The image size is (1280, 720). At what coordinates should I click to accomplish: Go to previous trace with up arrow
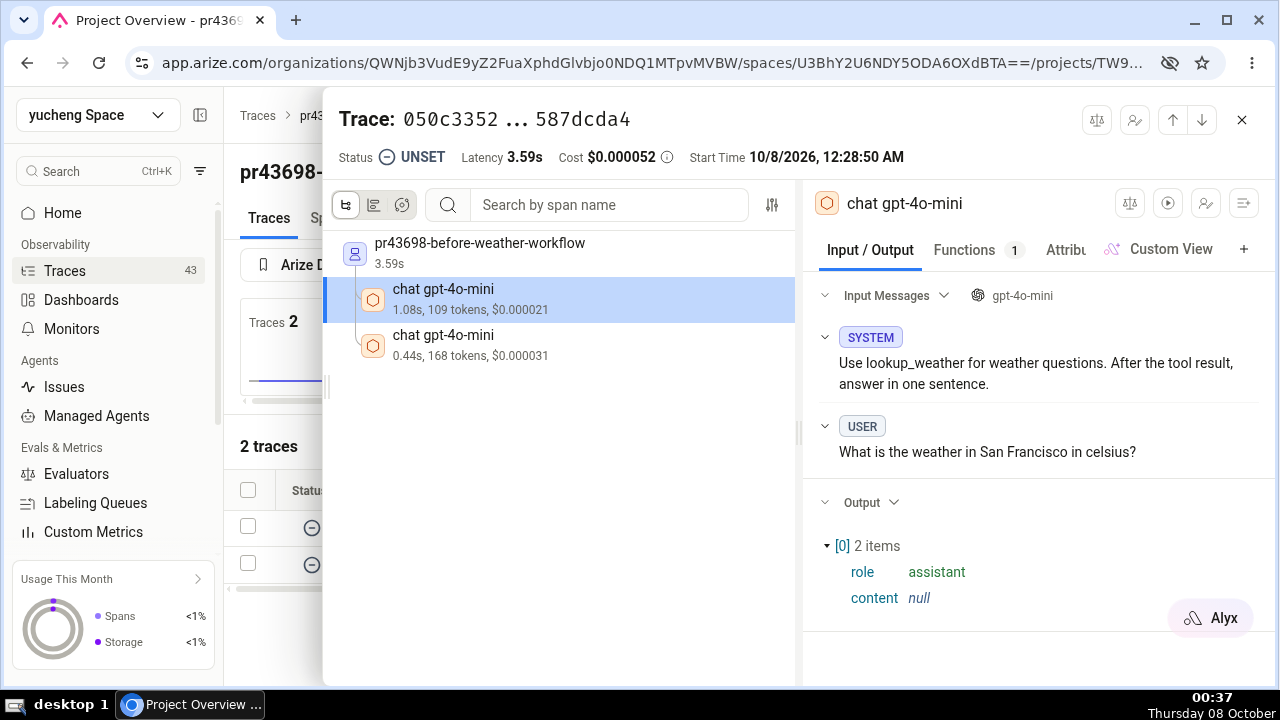(1173, 120)
